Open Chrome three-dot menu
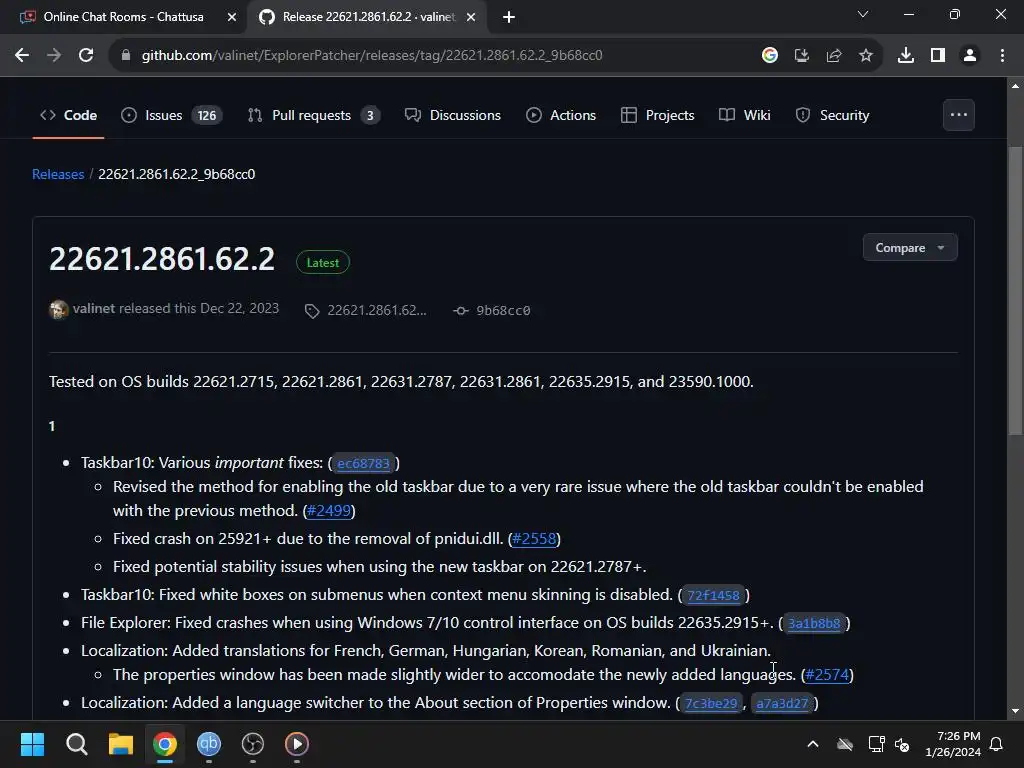Screen dimensions: 1024x768 pos(1002,56)
